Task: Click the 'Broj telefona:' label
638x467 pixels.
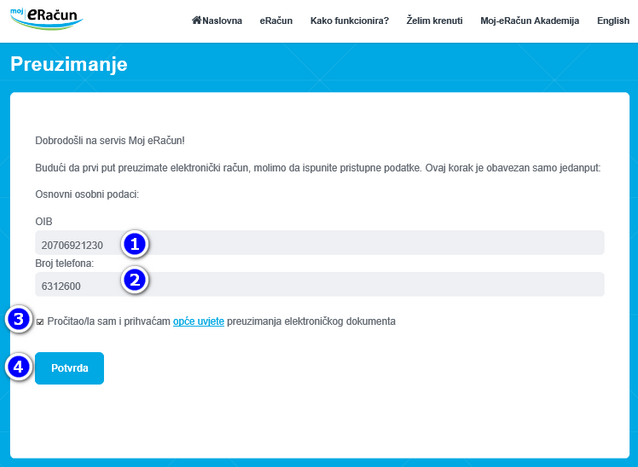Action: coord(64,264)
